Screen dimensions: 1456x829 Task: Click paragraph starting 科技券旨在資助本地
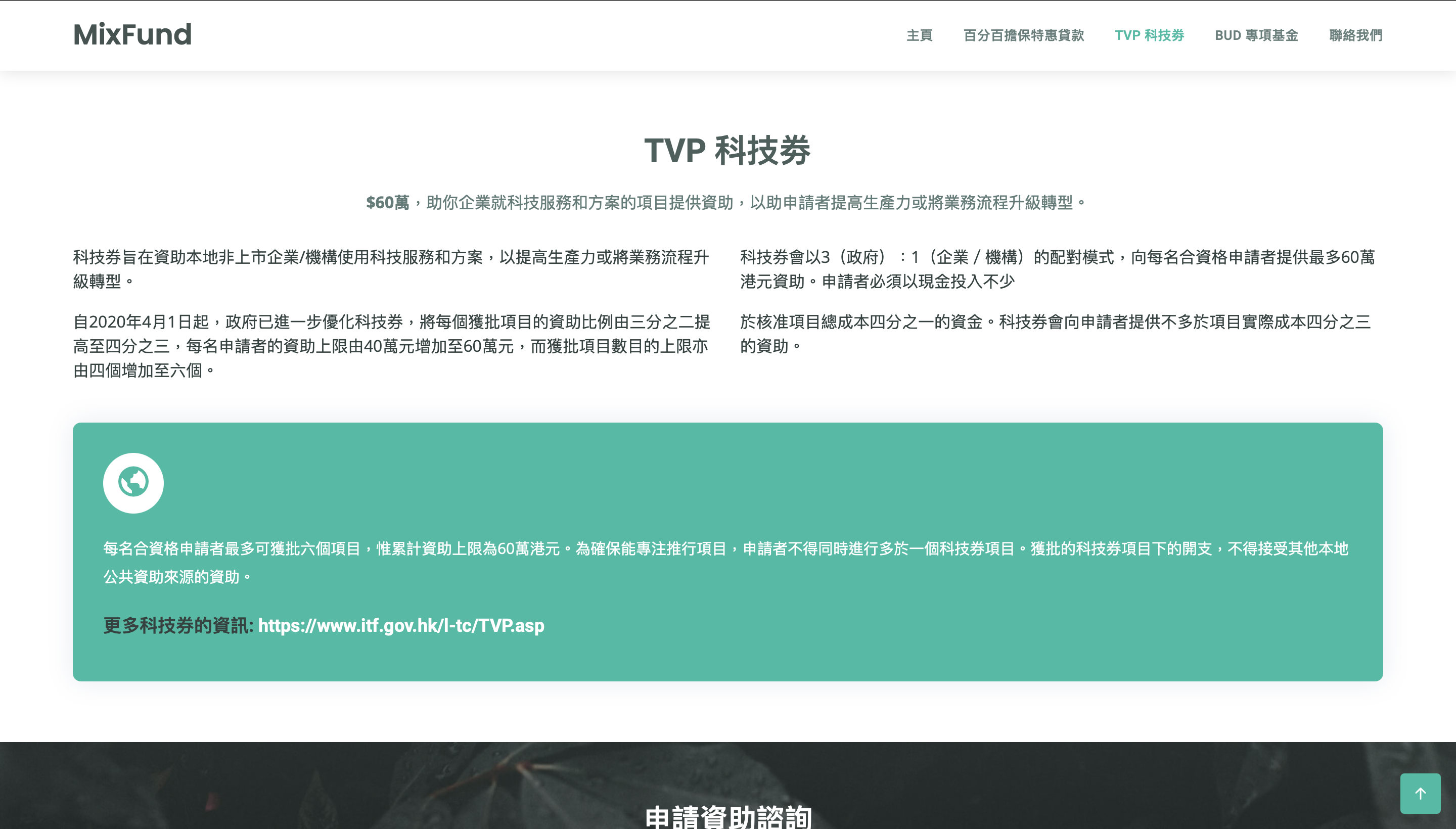tap(392, 269)
